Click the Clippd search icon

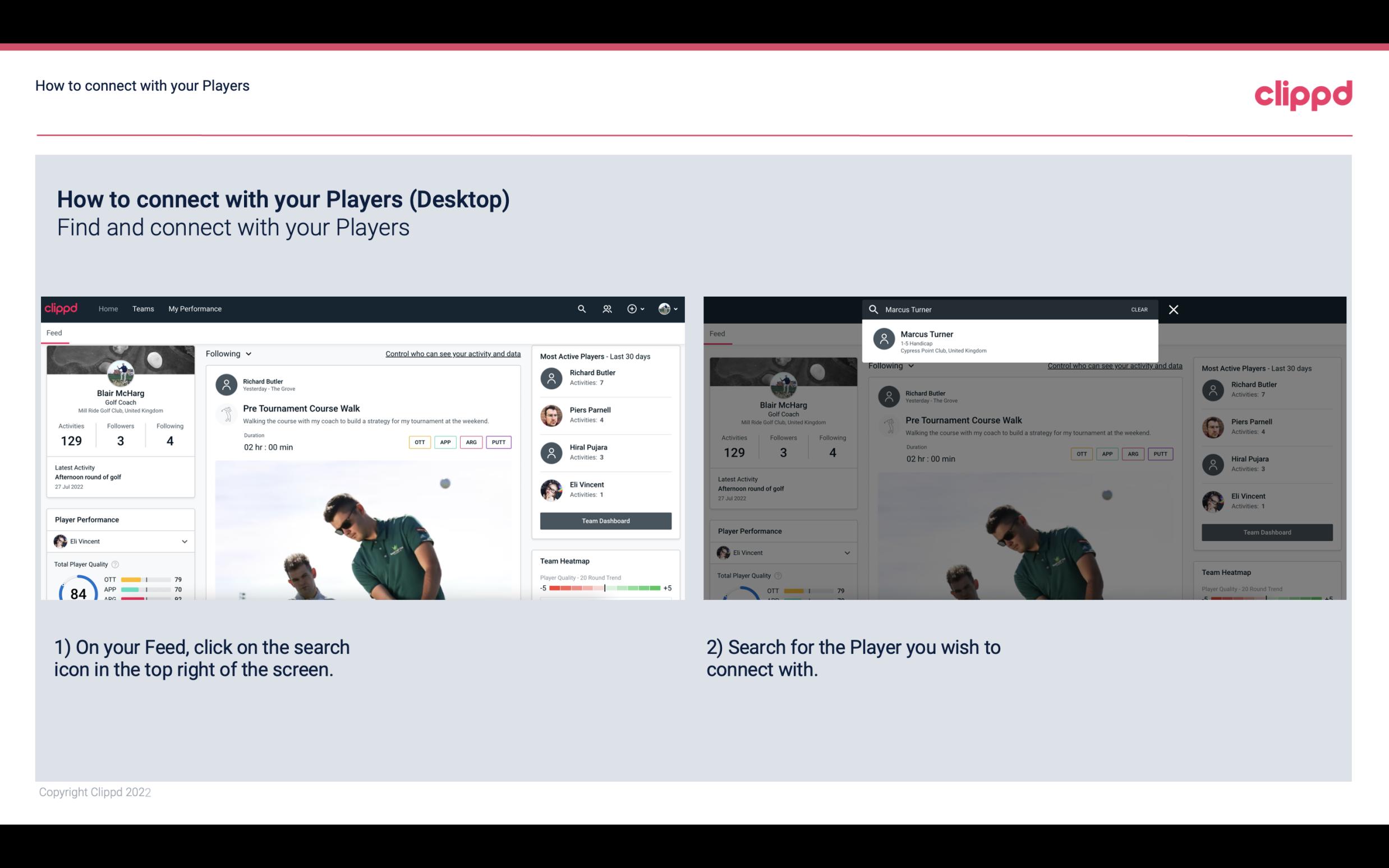point(582,308)
